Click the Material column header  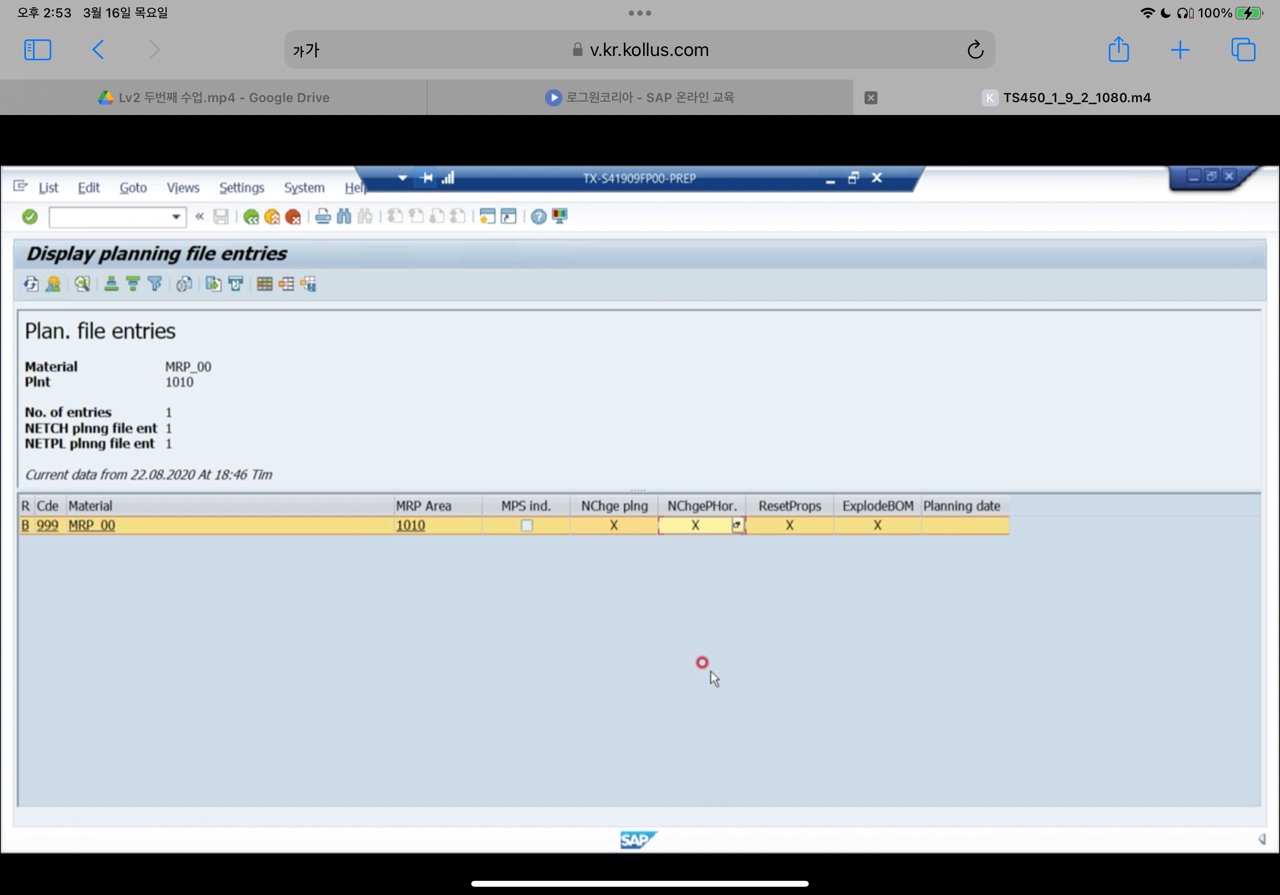click(x=229, y=506)
